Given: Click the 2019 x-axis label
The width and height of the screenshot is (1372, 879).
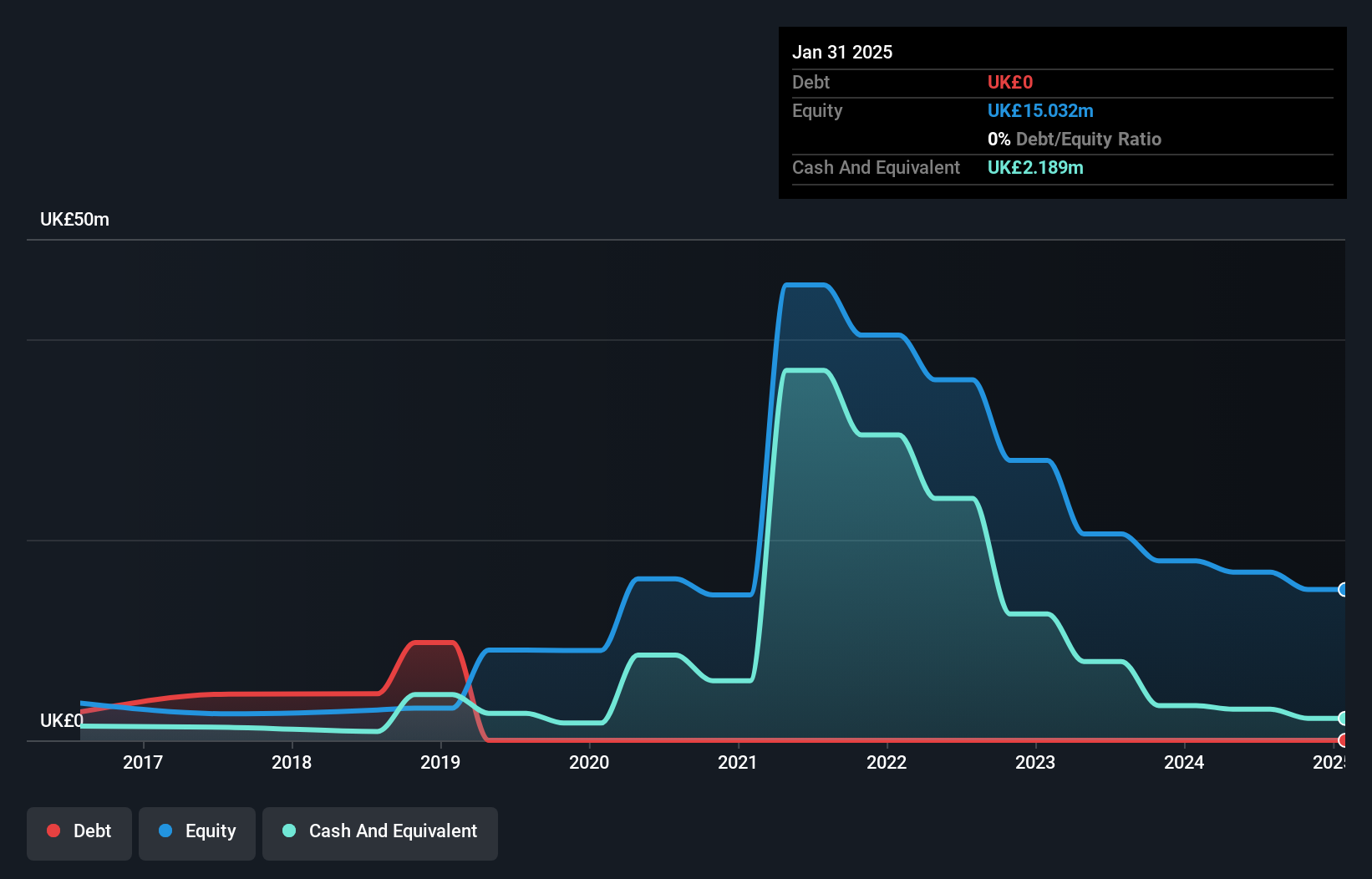Looking at the screenshot, I should click(440, 762).
